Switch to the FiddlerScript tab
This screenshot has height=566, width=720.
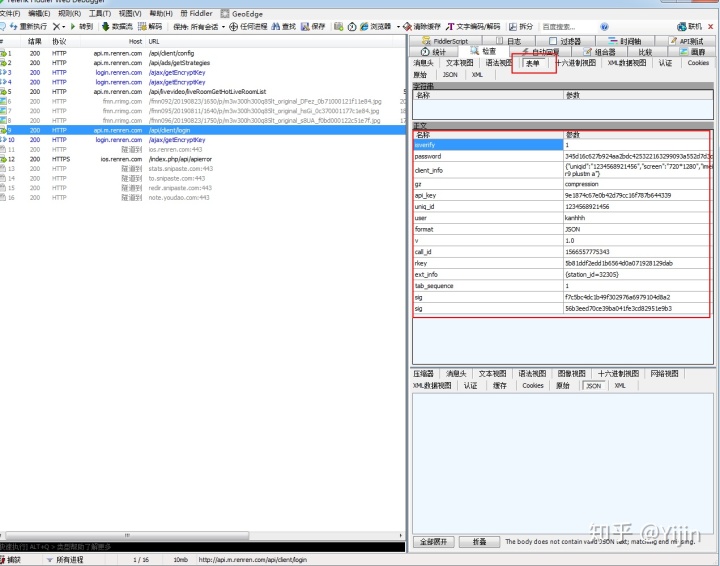445,41
